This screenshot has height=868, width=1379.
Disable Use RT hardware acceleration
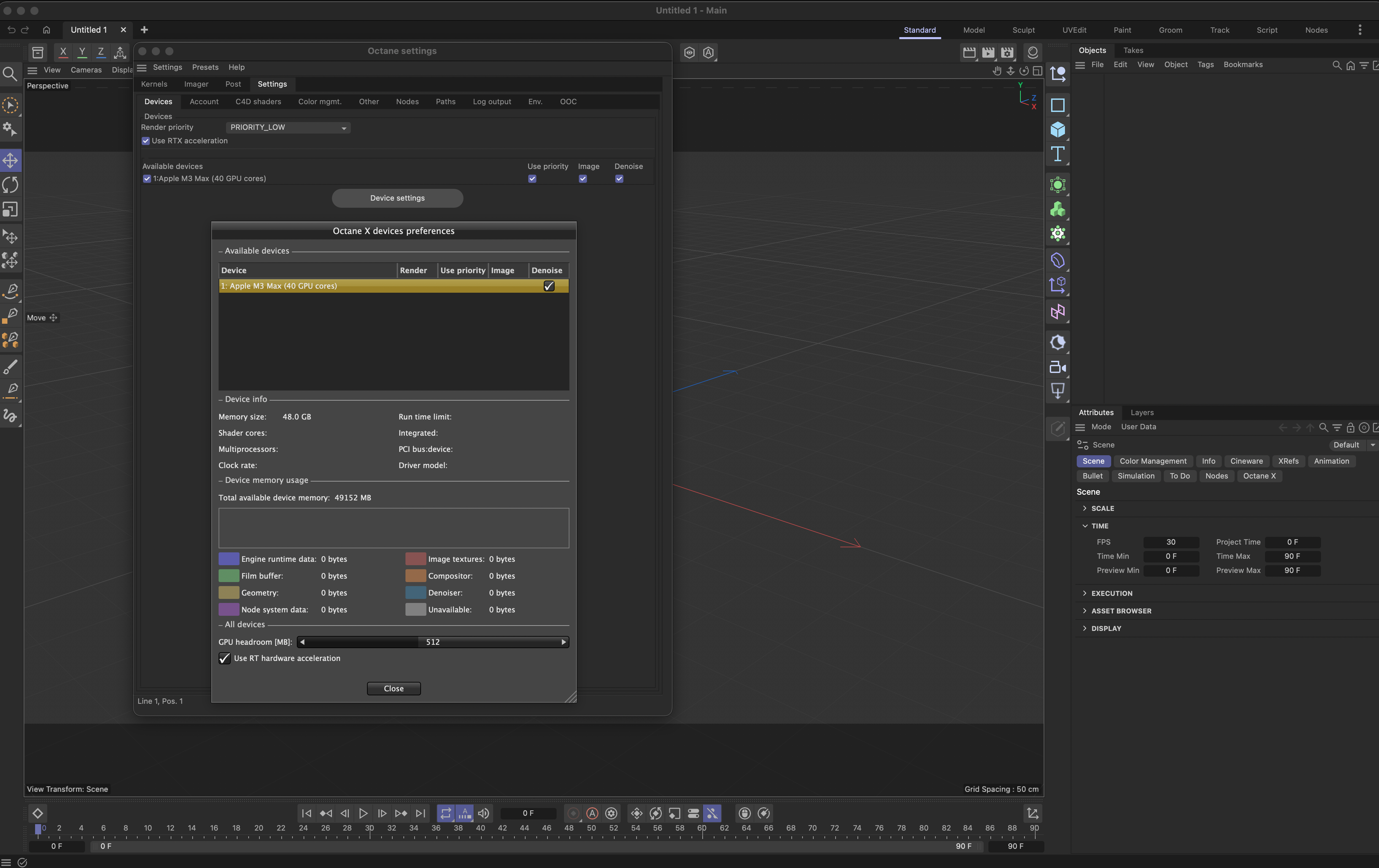(224, 659)
